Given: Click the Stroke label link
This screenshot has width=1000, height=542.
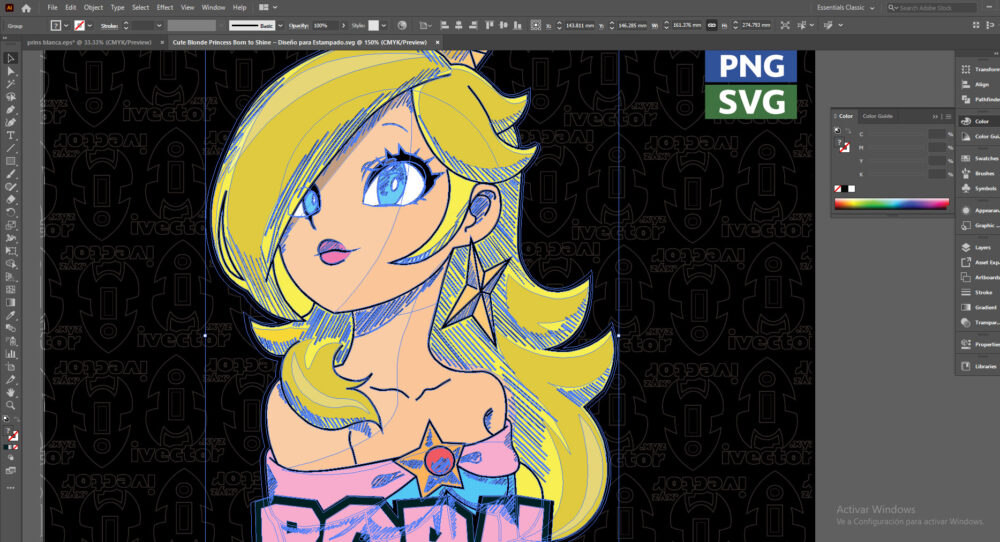Looking at the screenshot, I should 109,26.
